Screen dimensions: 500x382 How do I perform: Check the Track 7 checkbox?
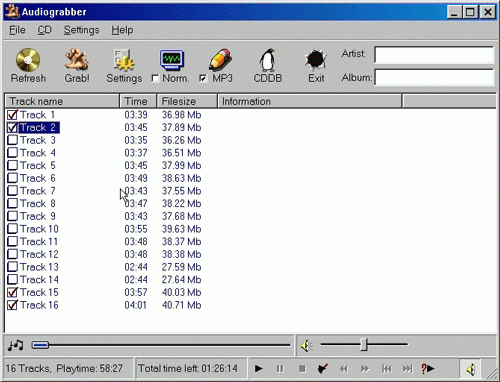click(12, 191)
